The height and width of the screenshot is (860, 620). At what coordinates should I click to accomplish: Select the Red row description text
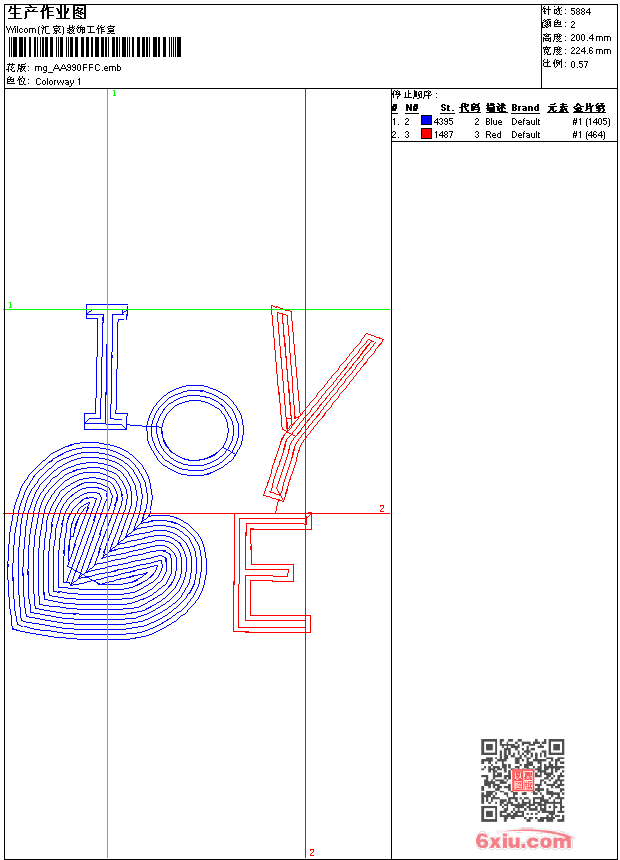493,134
